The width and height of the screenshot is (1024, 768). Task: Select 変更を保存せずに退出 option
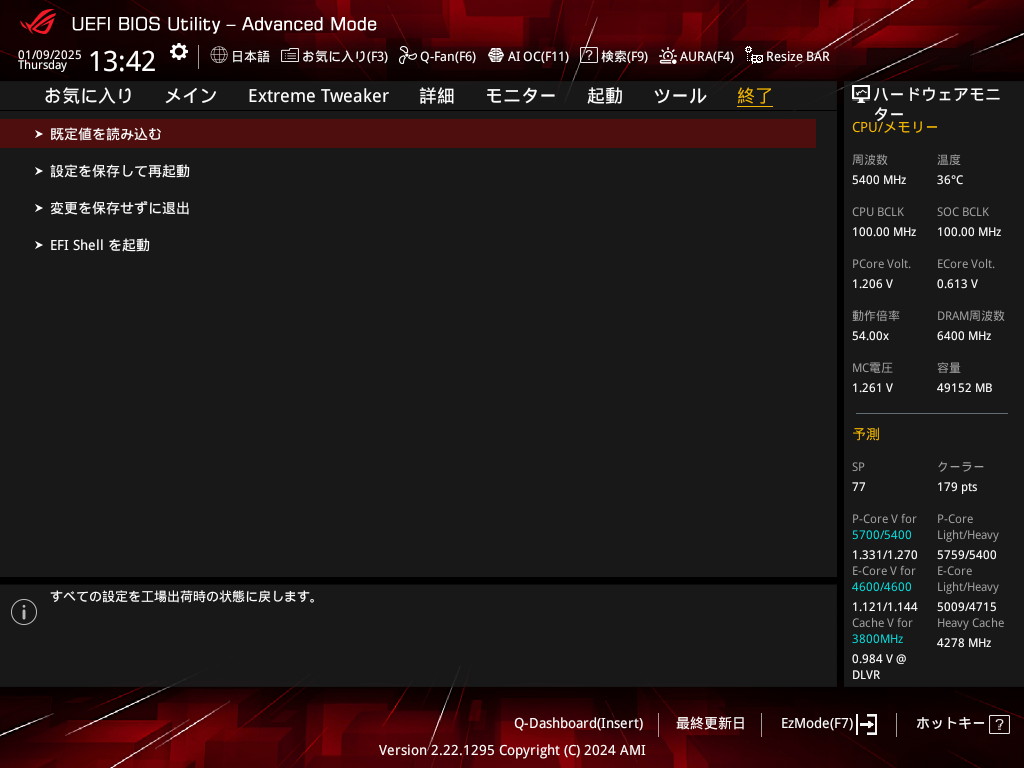pos(119,208)
